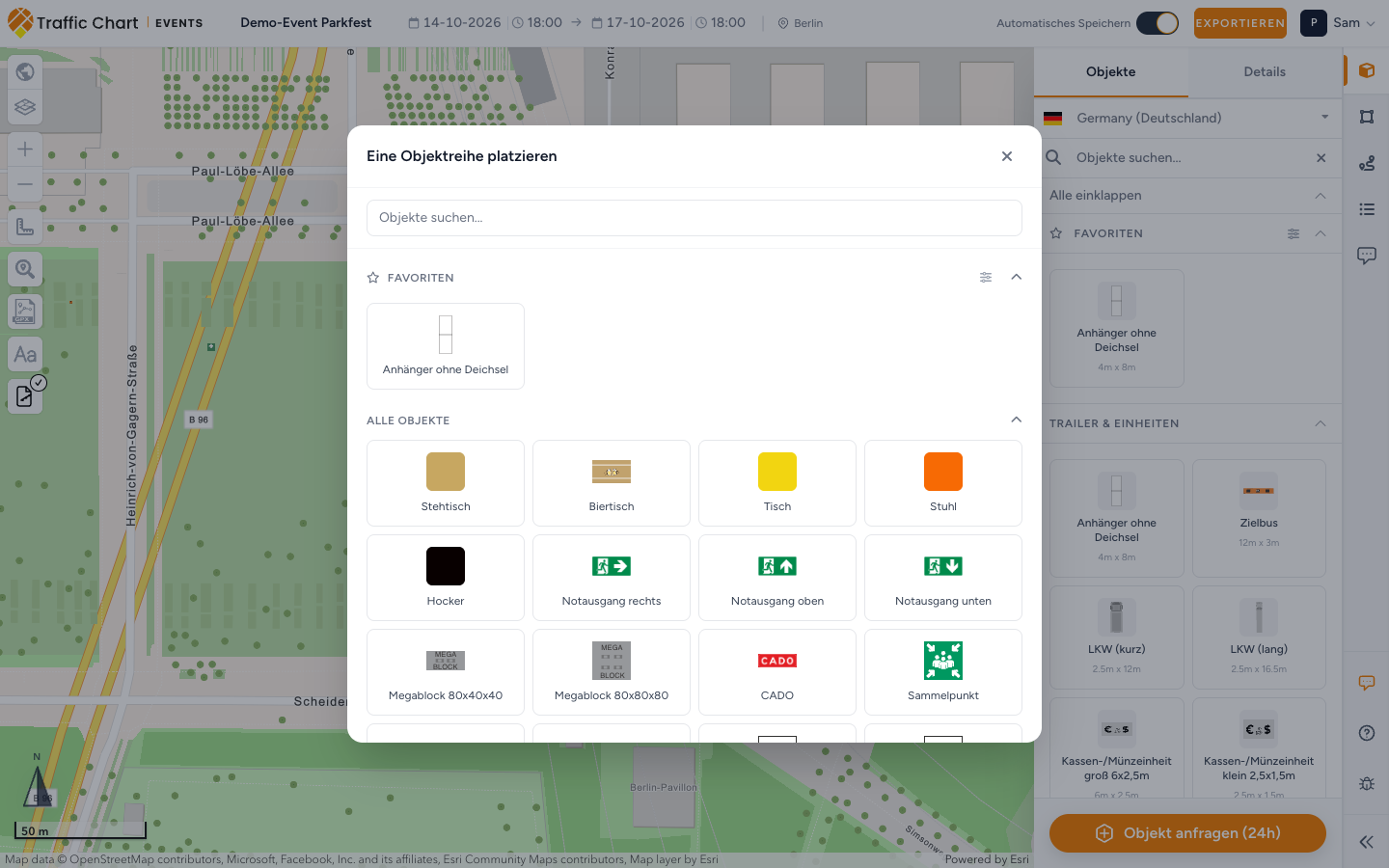This screenshot has width=1389, height=868.
Task: Collapse the Favoriten section in dialog
Action: tap(1016, 277)
